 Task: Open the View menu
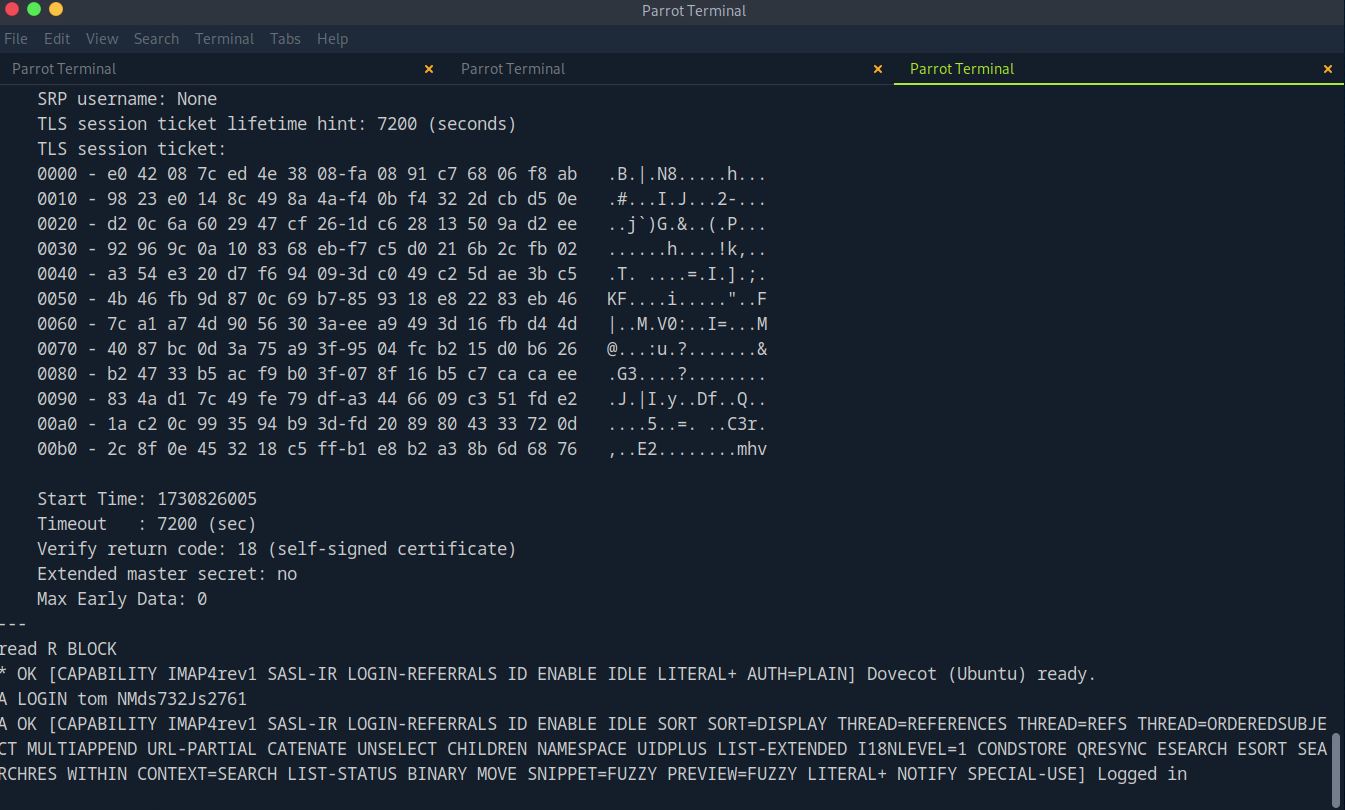pos(102,39)
